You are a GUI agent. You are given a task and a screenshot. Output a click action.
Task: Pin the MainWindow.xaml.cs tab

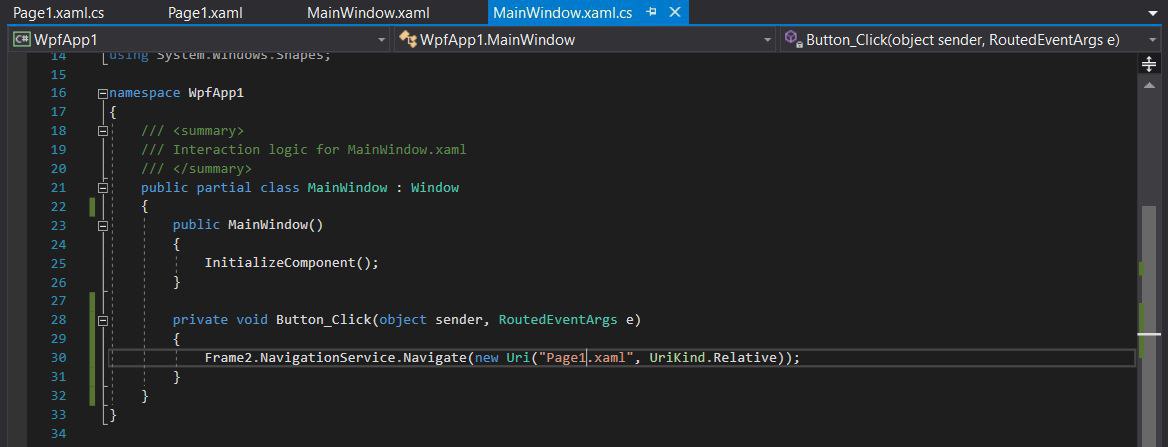[652, 12]
